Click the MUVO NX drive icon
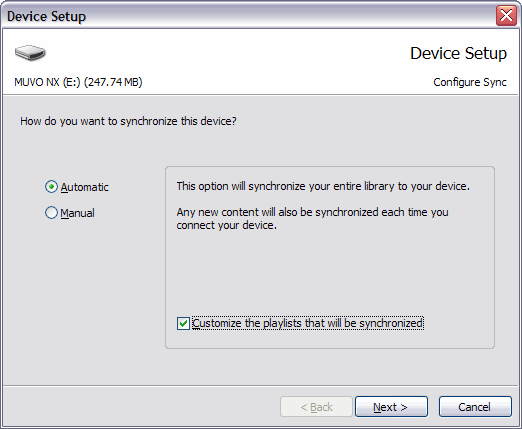Viewport: 522px width, 429px height. point(30,53)
